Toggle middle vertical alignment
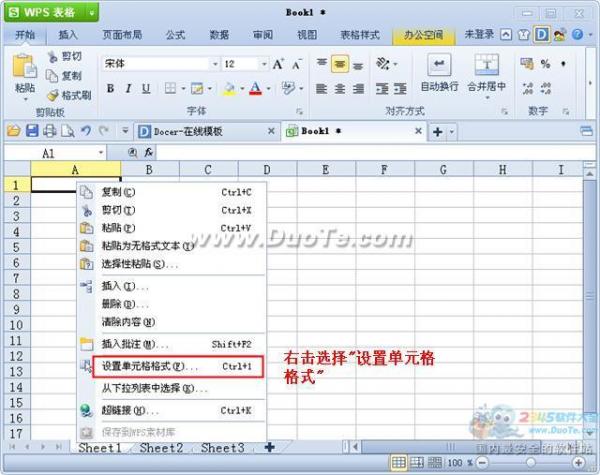The height and width of the screenshot is (475, 600). click(340, 64)
